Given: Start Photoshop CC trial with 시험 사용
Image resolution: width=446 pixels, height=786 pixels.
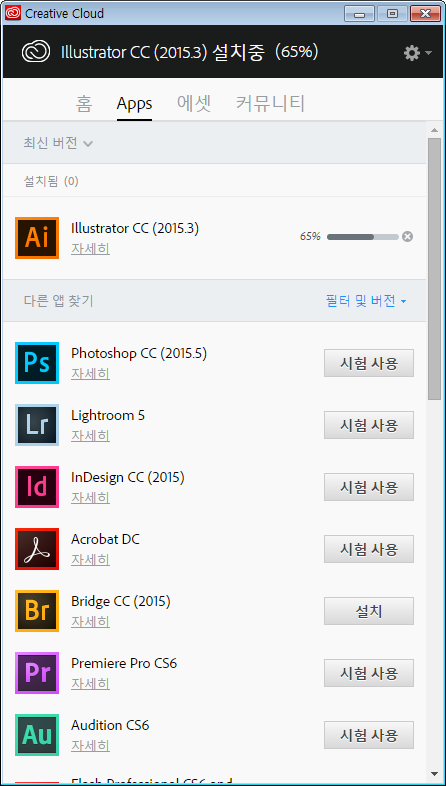Looking at the screenshot, I should coord(369,363).
